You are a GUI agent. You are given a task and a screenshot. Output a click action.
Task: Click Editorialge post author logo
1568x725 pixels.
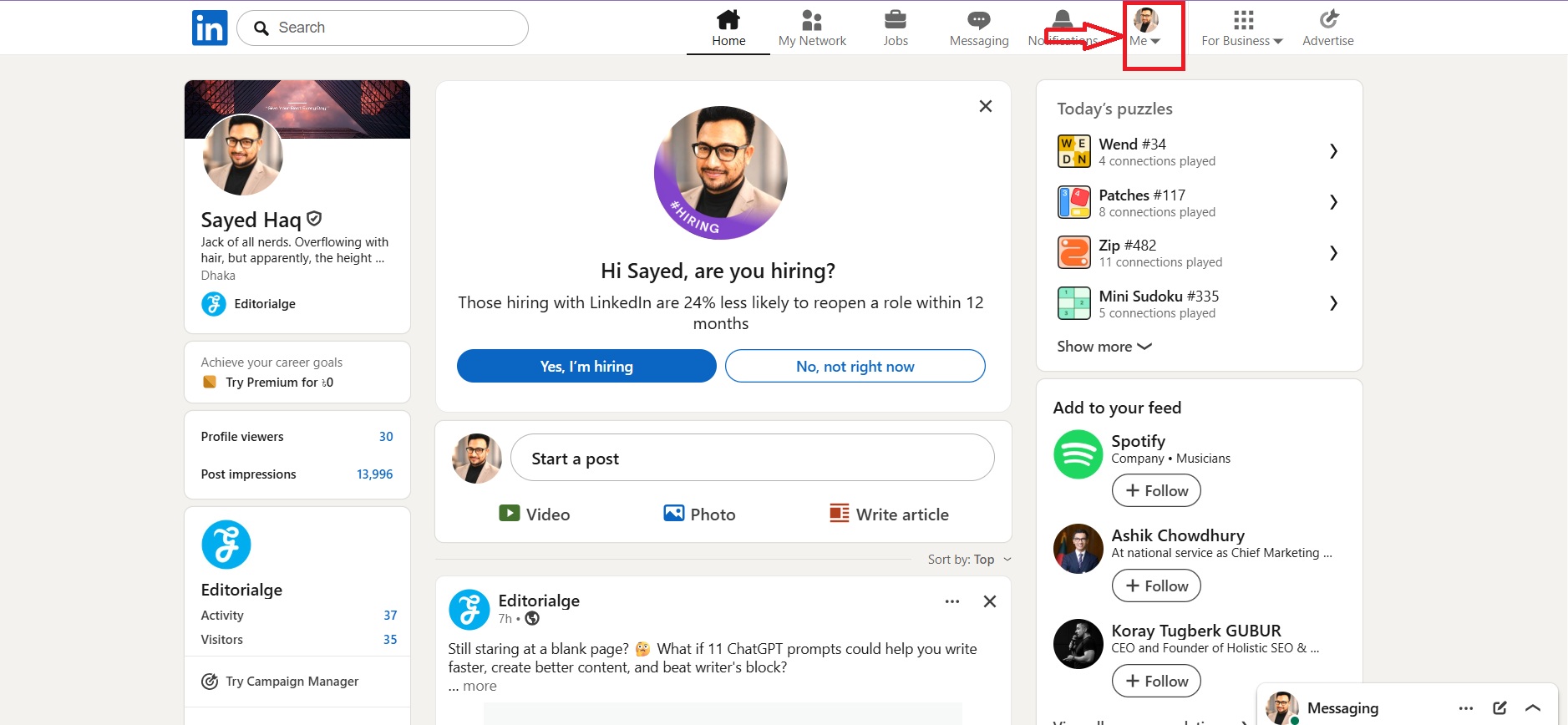[x=469, y=610]
